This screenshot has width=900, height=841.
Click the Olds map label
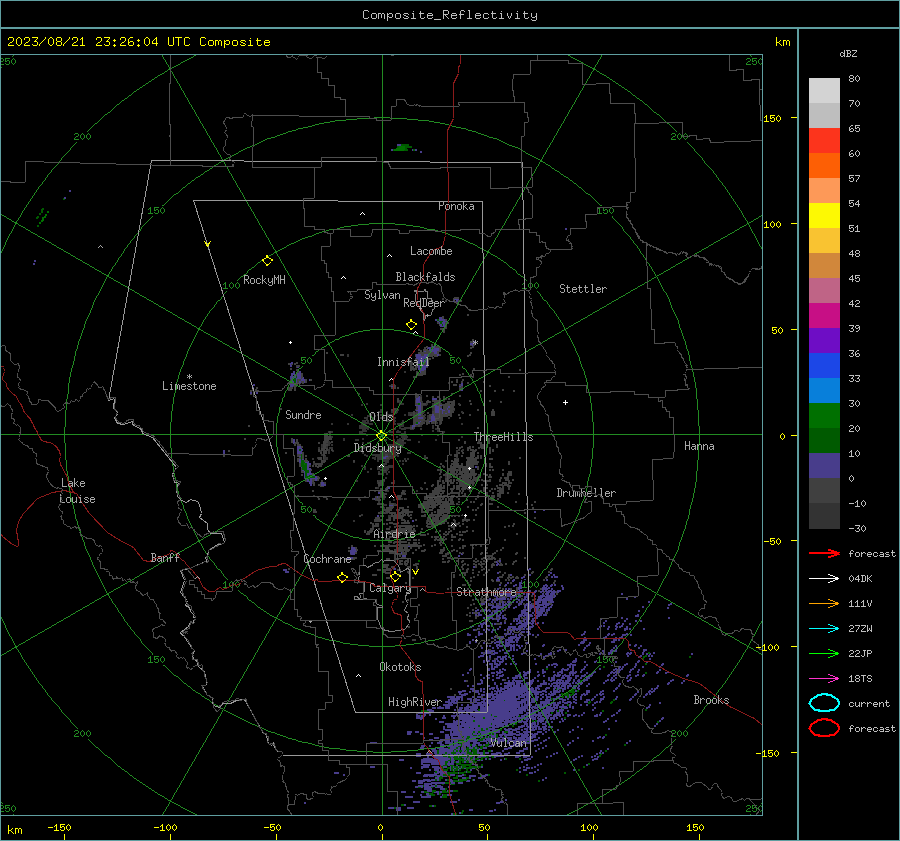[x=381, y=417]
